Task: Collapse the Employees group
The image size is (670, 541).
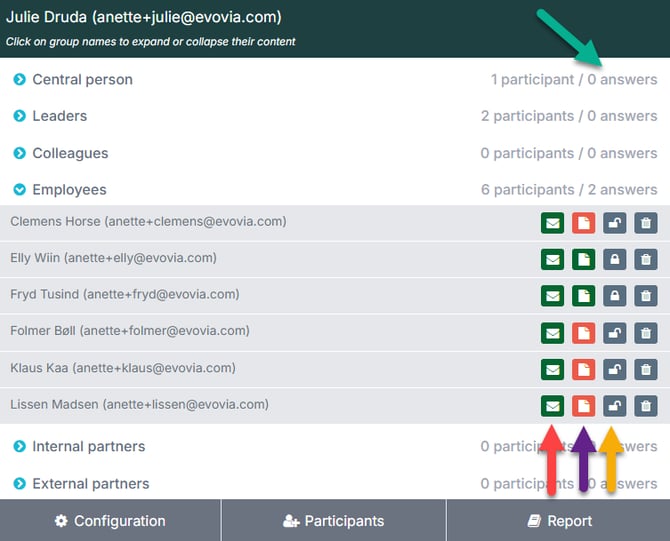Action: click(x=69, y=189)
